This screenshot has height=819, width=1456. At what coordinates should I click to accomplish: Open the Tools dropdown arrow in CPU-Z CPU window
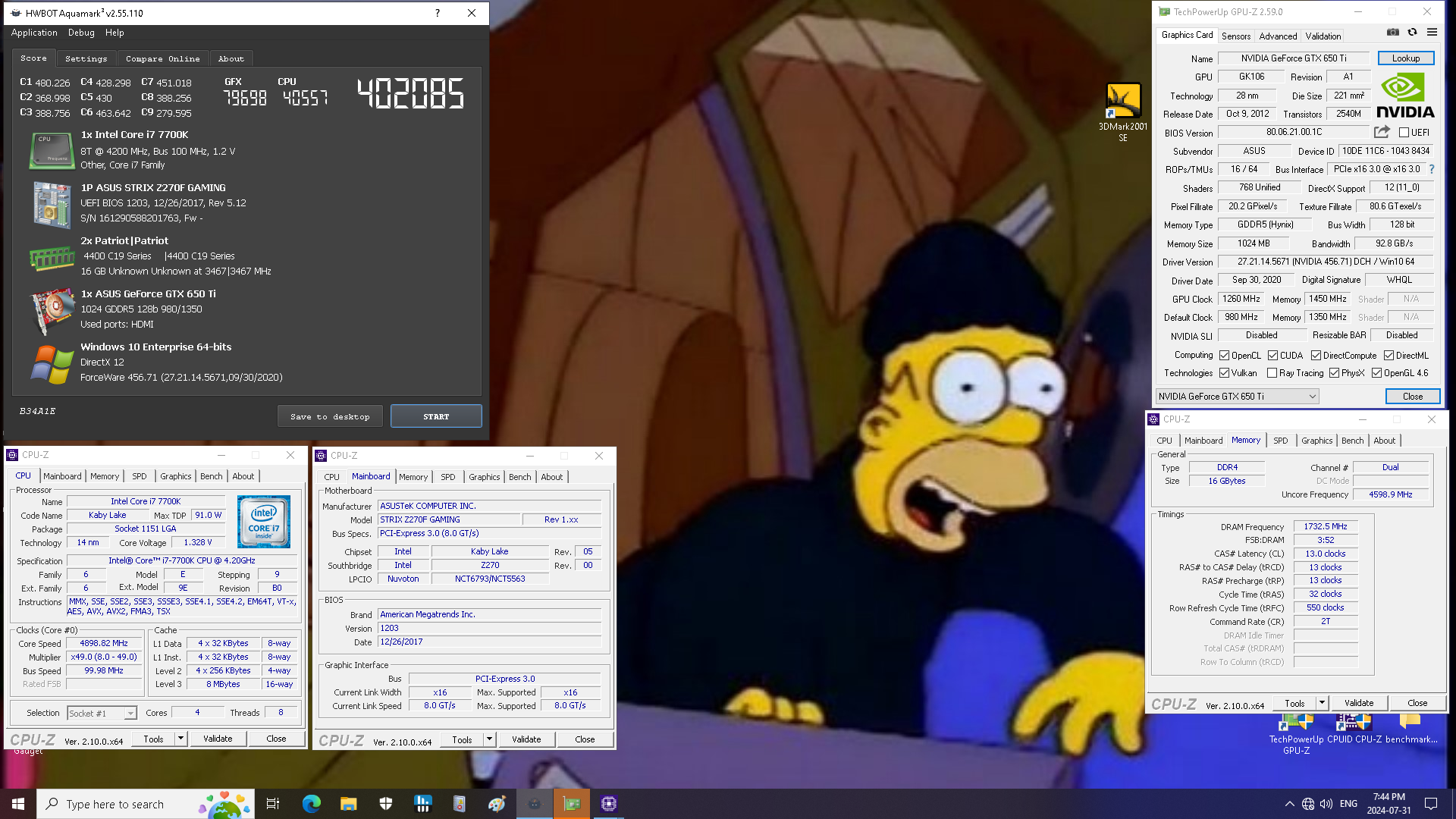tap(180, 739)
